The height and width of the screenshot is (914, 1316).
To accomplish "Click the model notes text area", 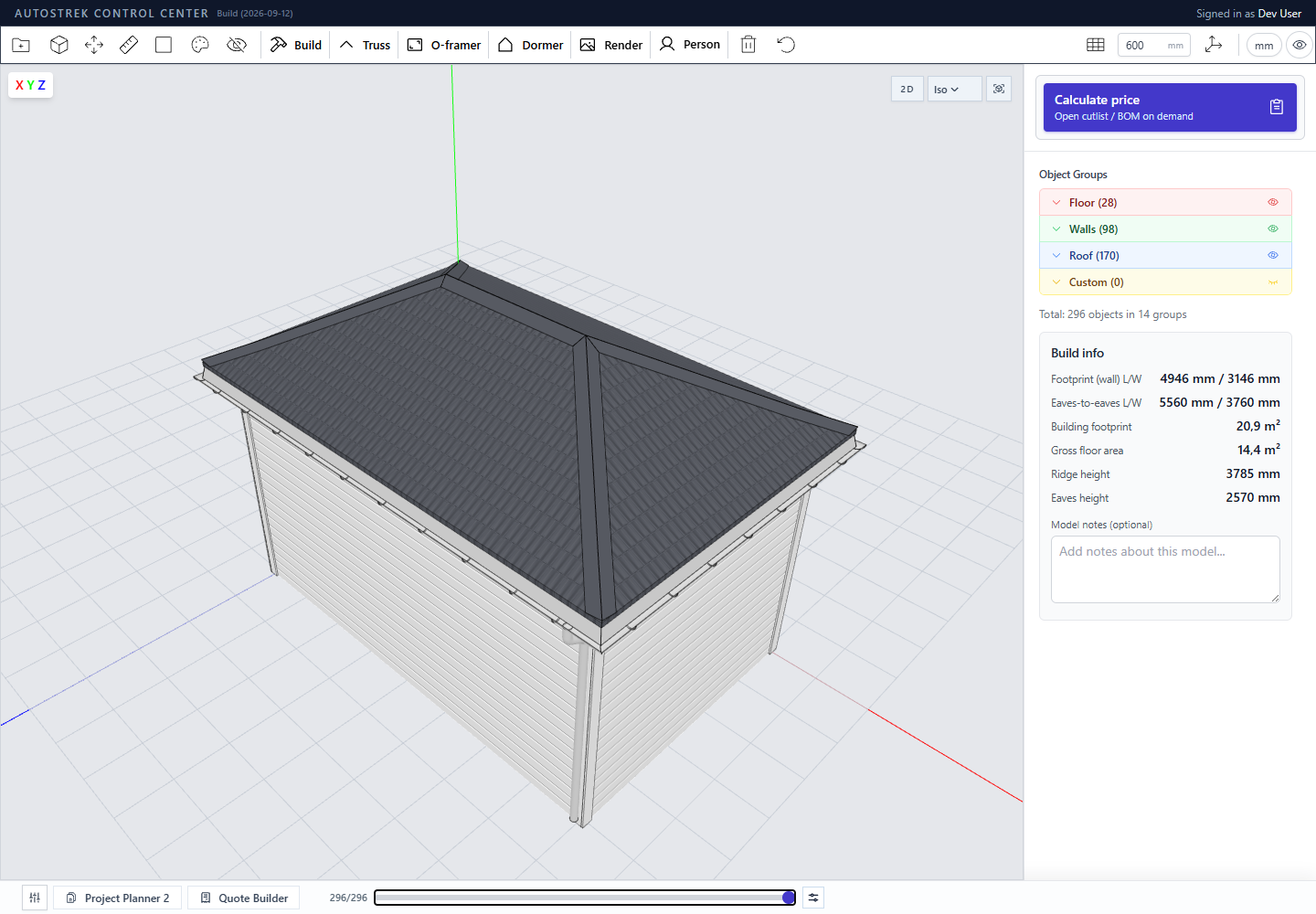I will click(1165, 569).
